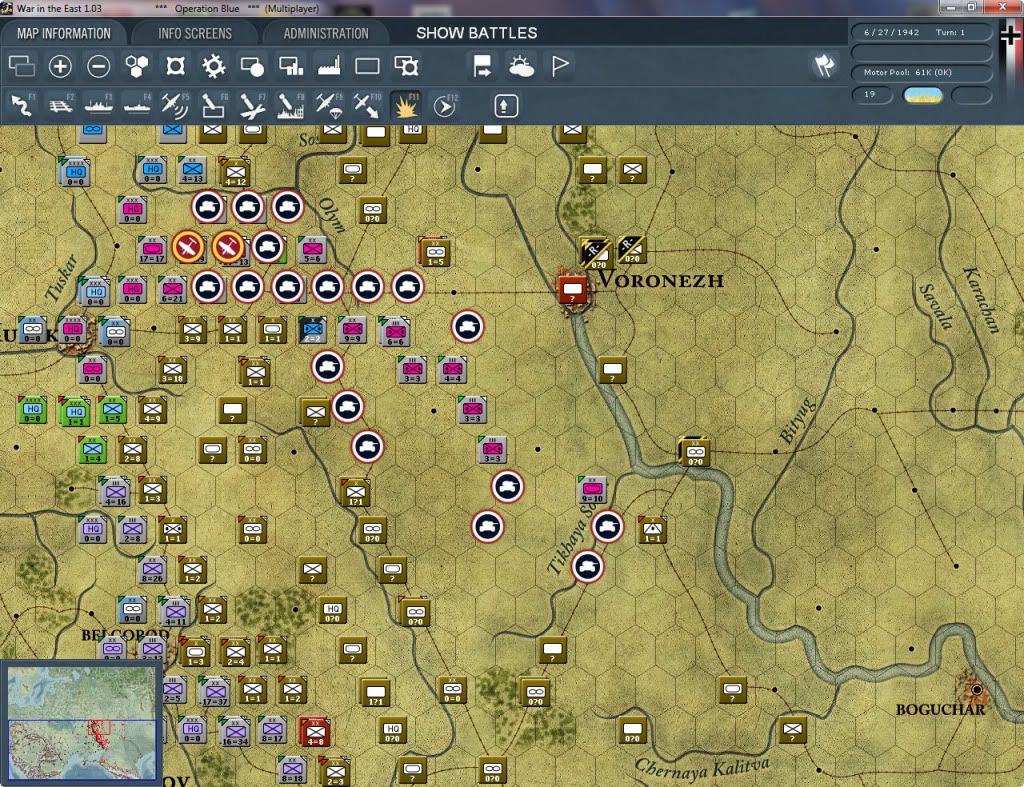Select the purple 17=37 unit counter
This screenshot has width=1024, height=787.
(x=215, y=692)
